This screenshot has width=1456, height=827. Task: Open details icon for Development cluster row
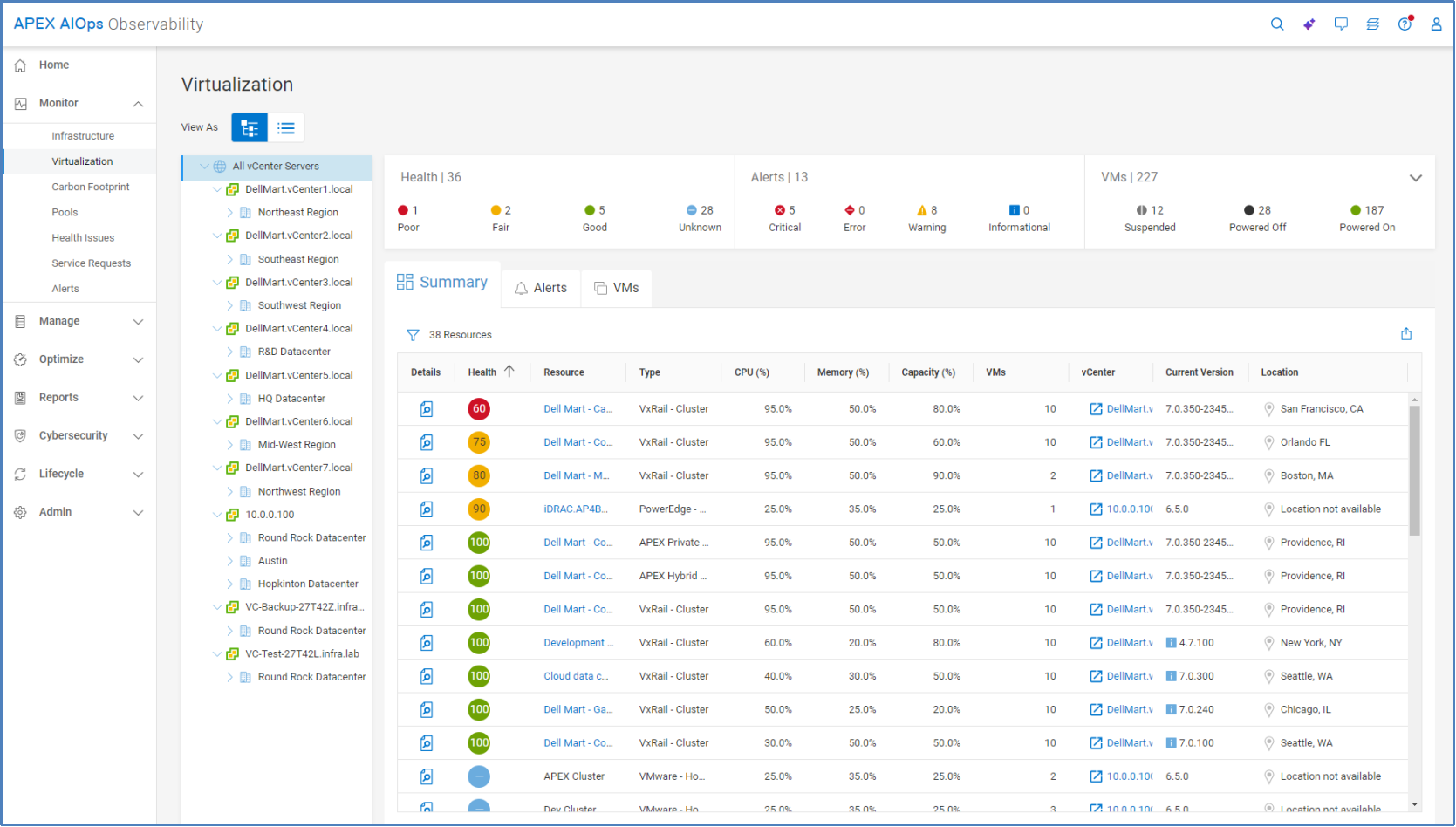click(427, 643)
